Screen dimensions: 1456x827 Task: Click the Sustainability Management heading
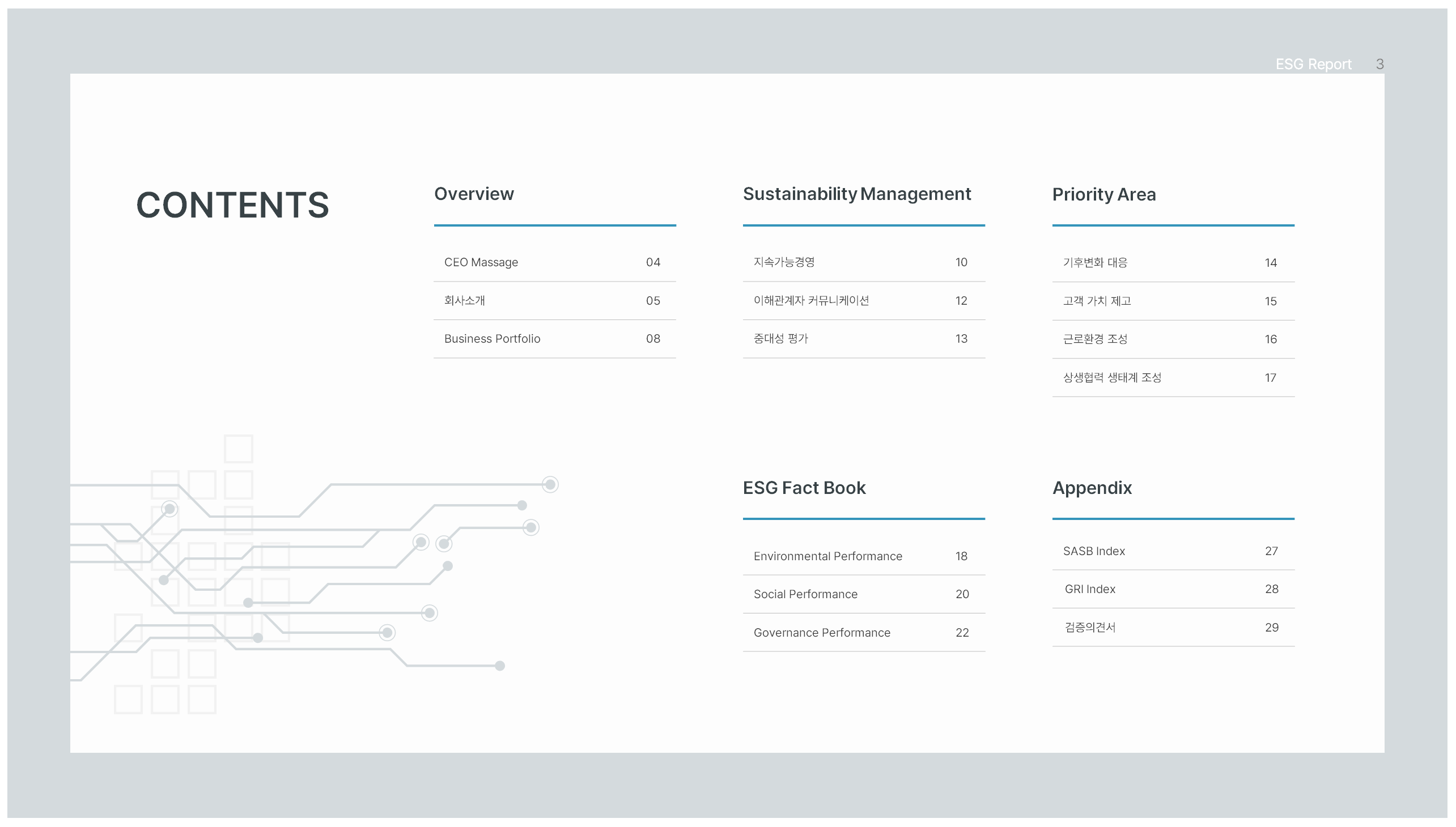click(x=856, y=194)
